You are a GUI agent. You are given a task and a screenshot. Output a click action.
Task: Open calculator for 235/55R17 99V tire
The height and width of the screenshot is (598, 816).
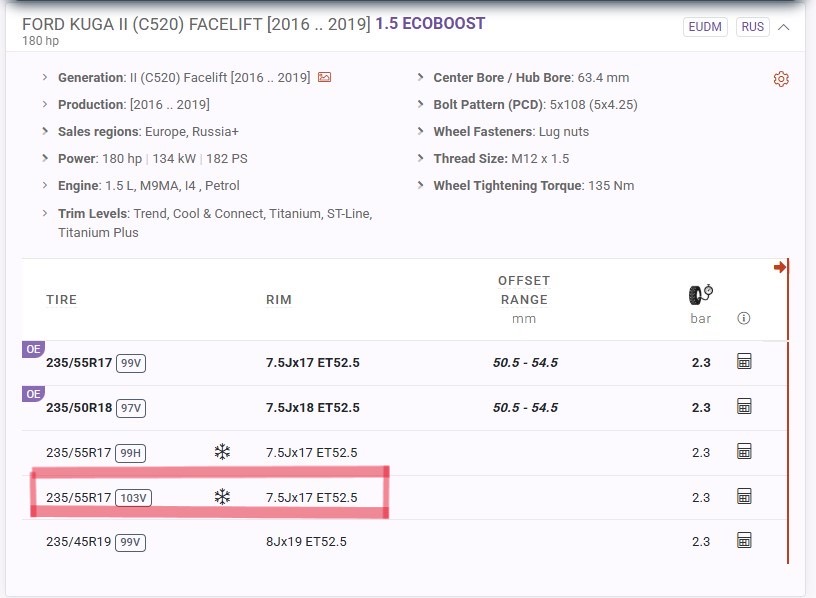(x=743, y=362)
